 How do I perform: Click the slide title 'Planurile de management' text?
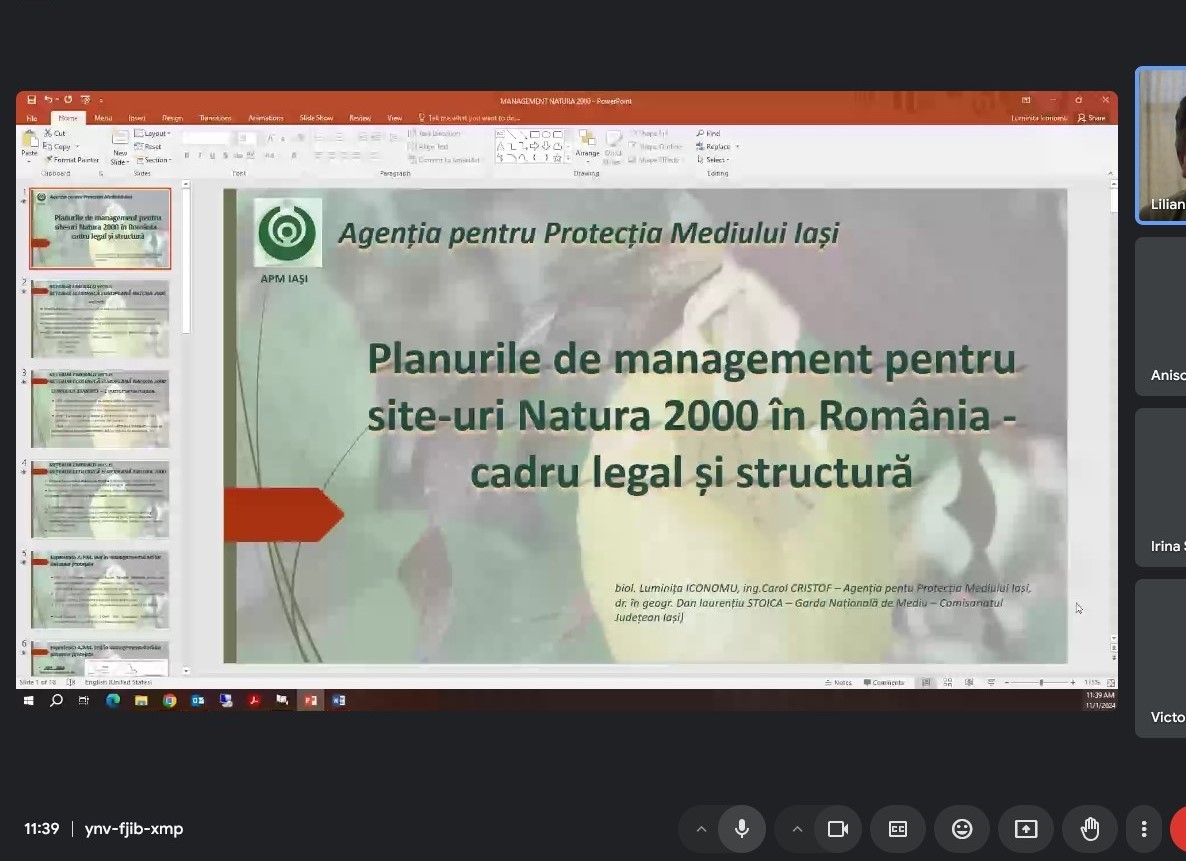(x=691, y=415)
